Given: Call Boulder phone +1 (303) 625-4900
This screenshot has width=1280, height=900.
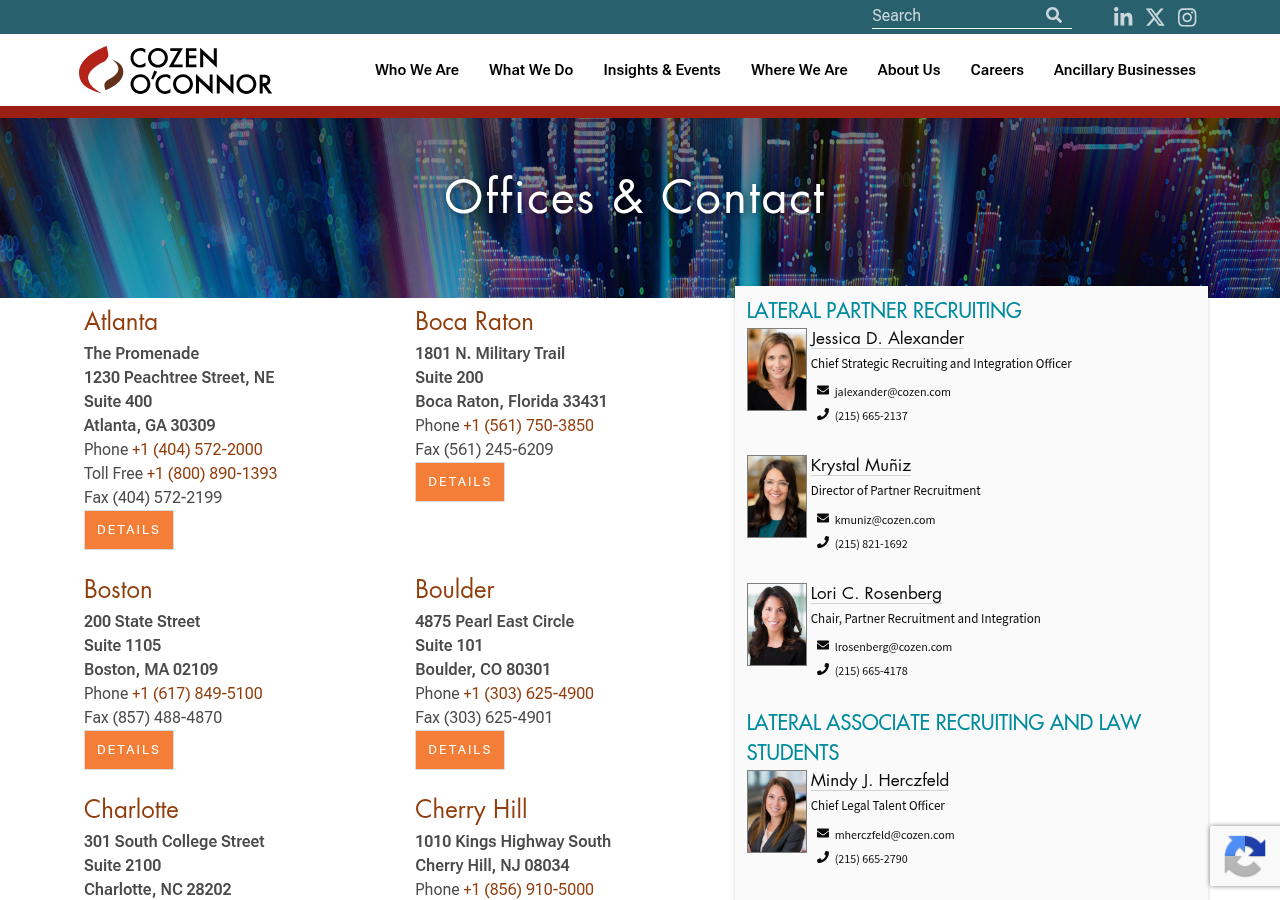Looking at the screenshot, I should pyautogui.click(x=528, y=694).
